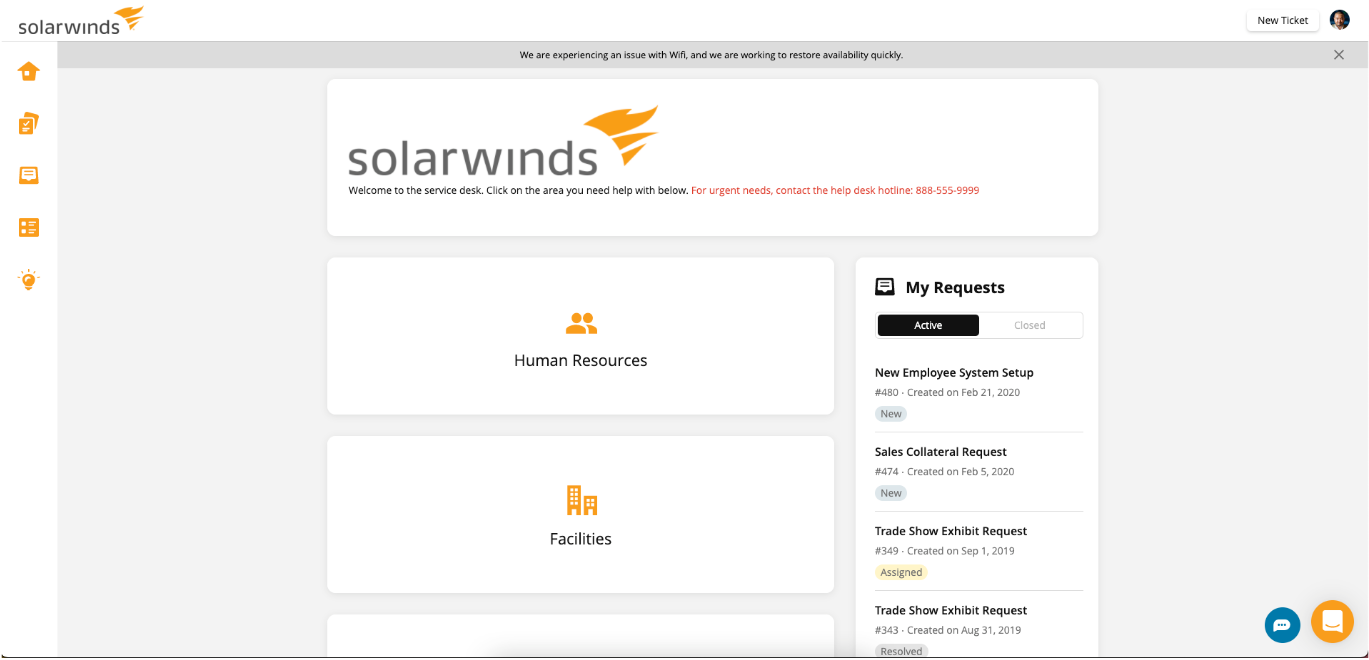
Task: Switch to the Active requests tab
Action: click(928, 325)
